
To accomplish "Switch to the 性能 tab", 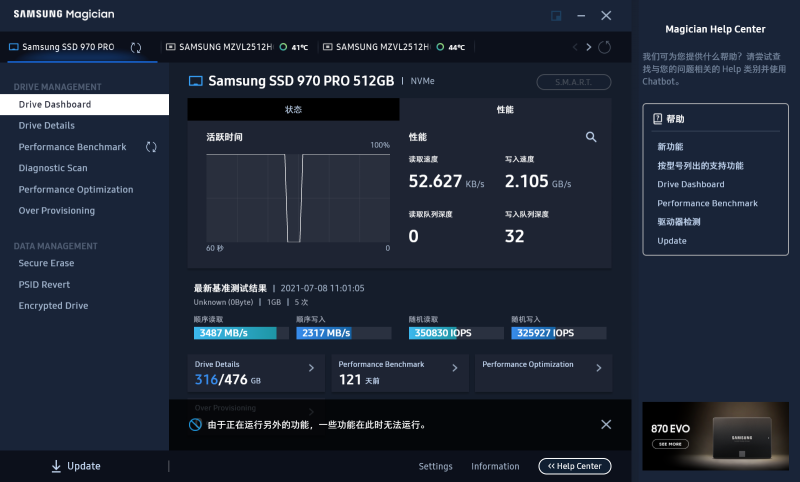I will coord(505,109).
